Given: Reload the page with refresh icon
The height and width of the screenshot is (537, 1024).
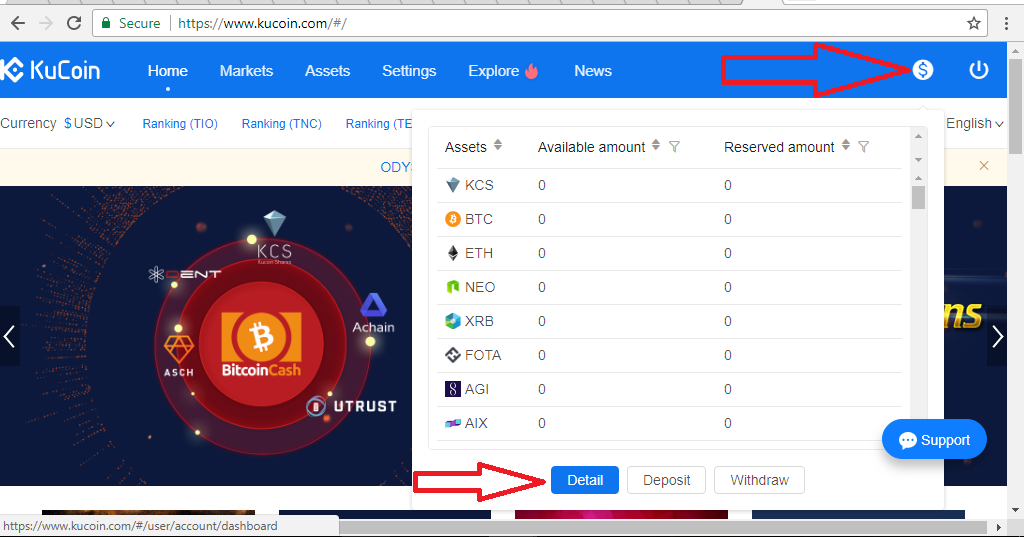Looking at the screenshot, I should click(x=74, y=24).
